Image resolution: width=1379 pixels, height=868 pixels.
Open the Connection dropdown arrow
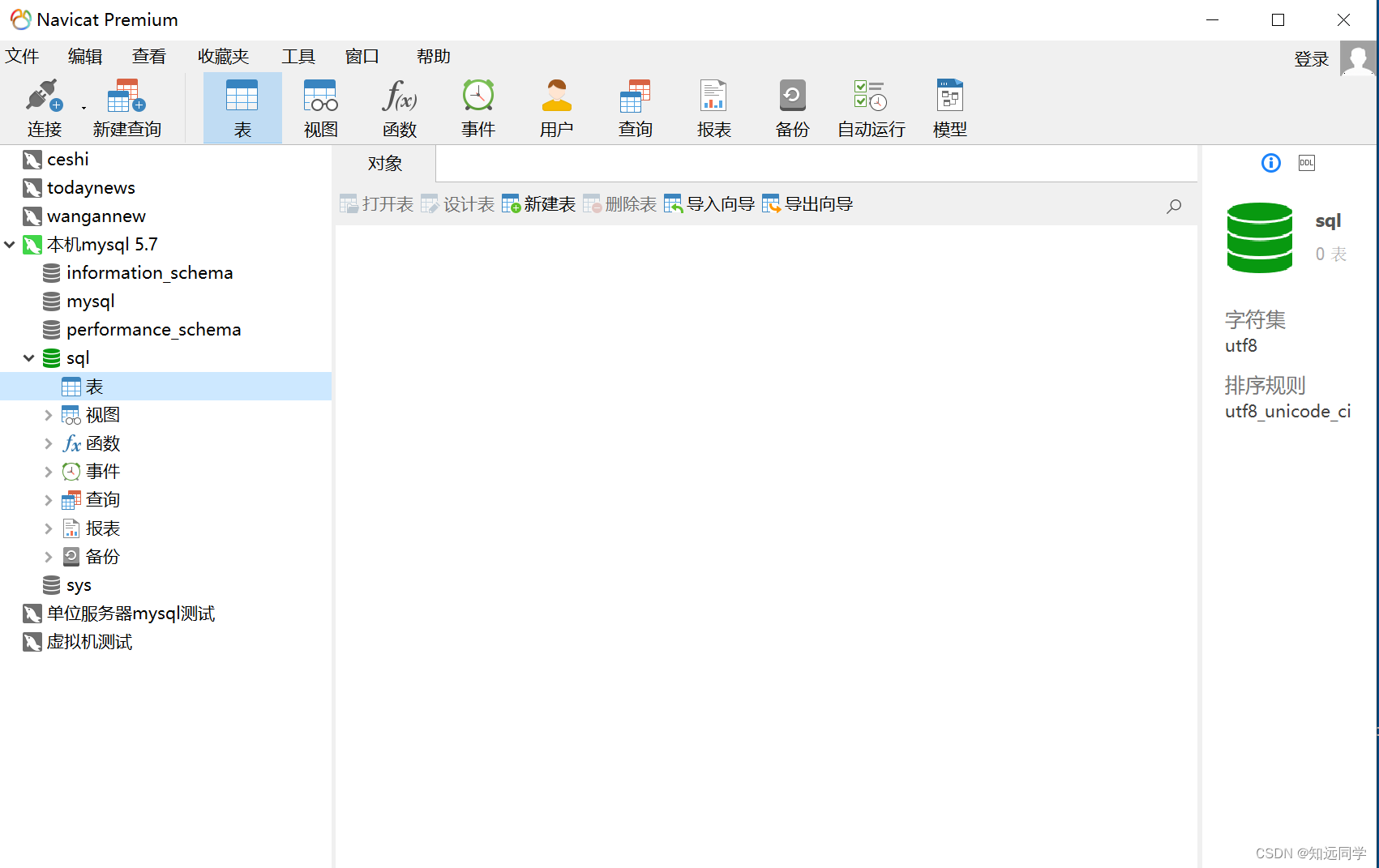pyautogui.click(x=84, y=108)
